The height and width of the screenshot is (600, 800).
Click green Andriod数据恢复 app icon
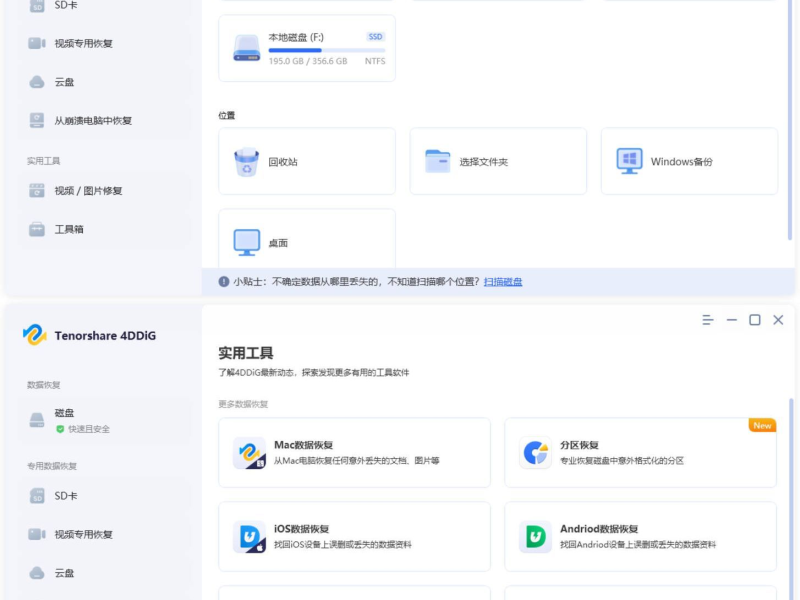(x=536, y=537)
